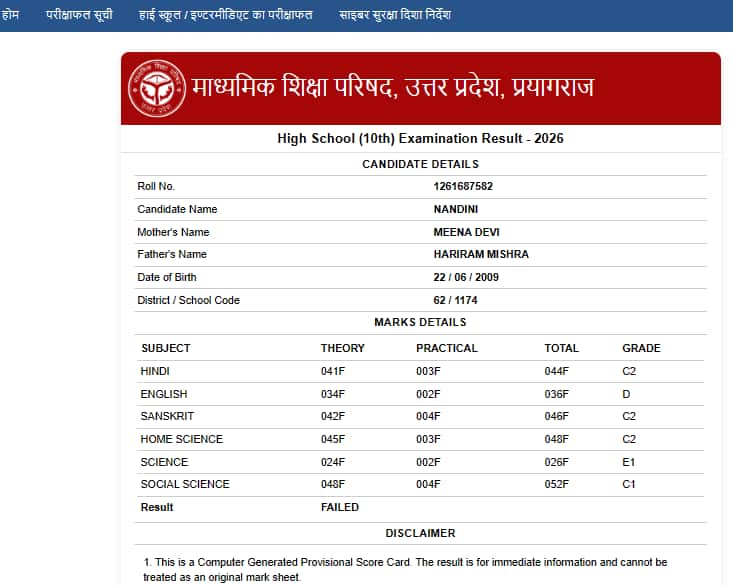The image size is (733, 585).
Task: Open साइबर सुरक्षा दिशा निर्देश menu item
Action: 395,15
